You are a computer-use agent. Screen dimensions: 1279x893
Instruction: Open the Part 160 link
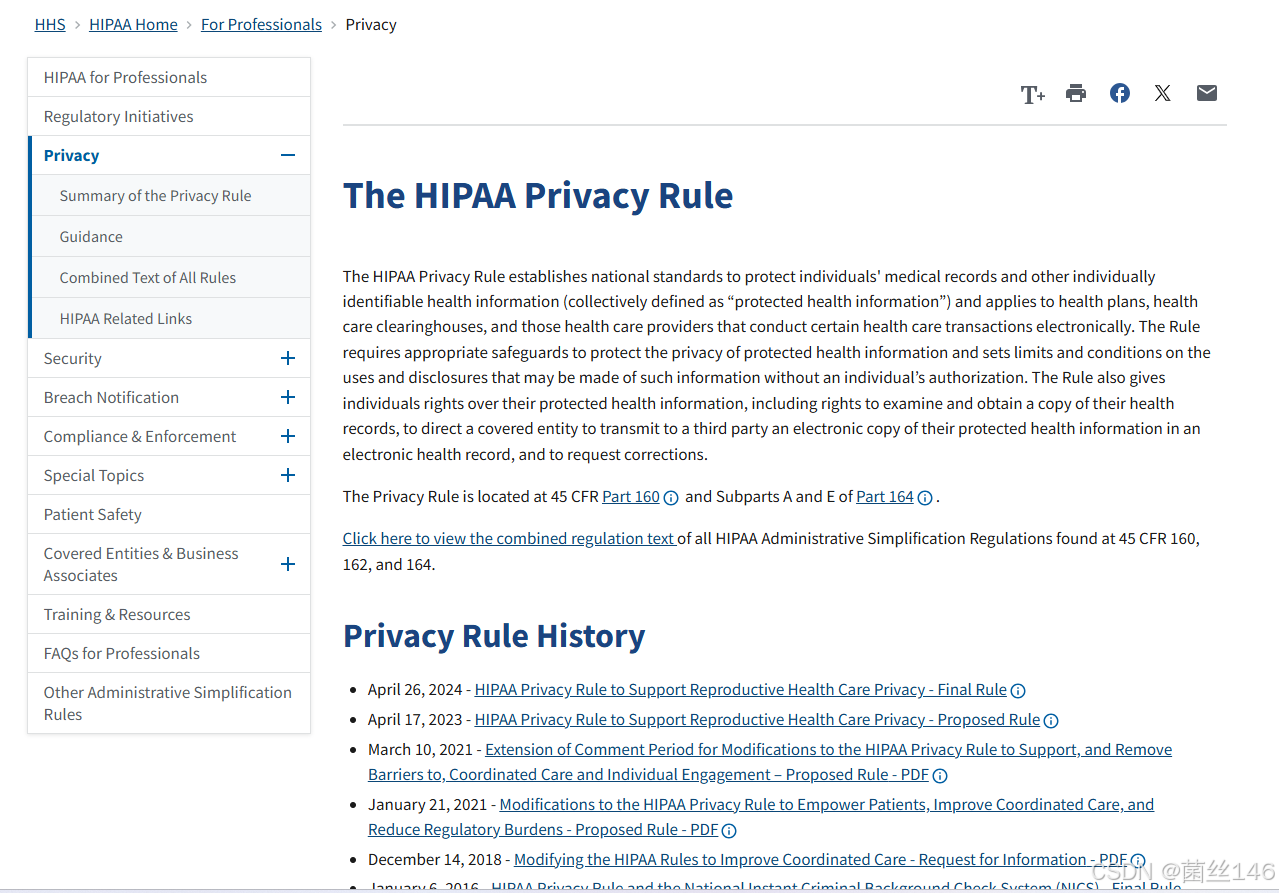point(631,496)
